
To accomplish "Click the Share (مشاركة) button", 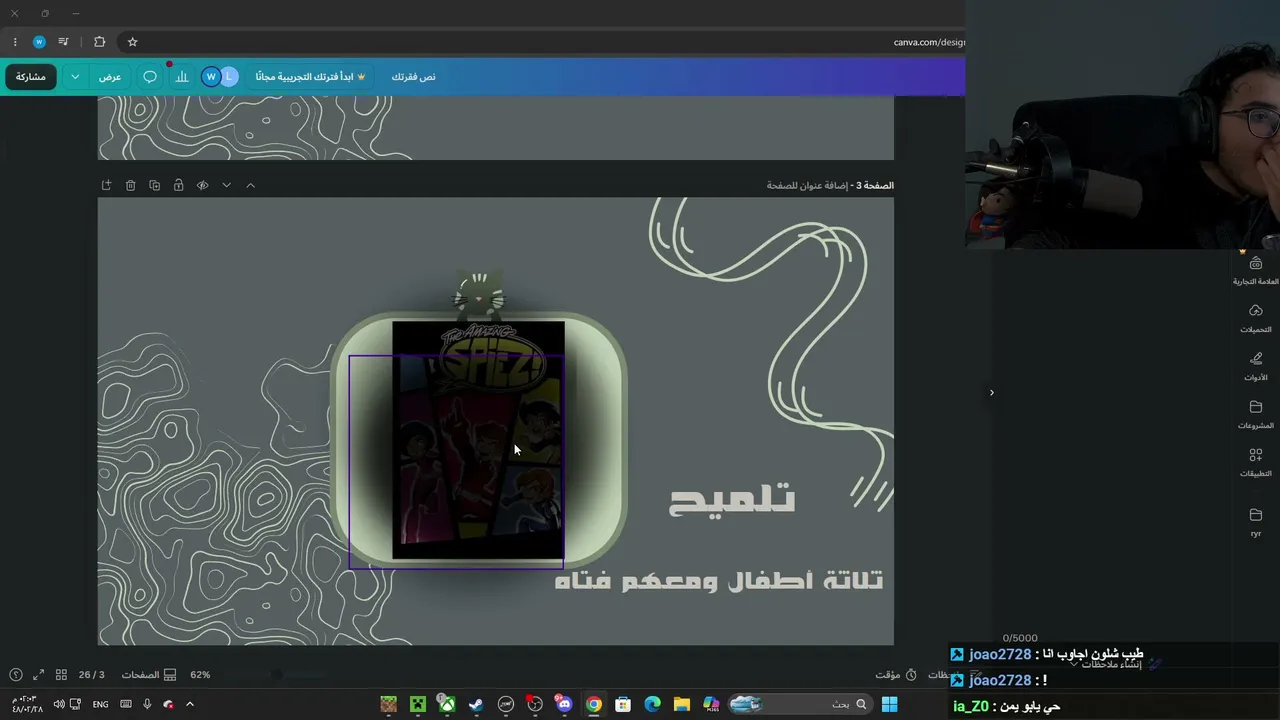I will point(31,77).
